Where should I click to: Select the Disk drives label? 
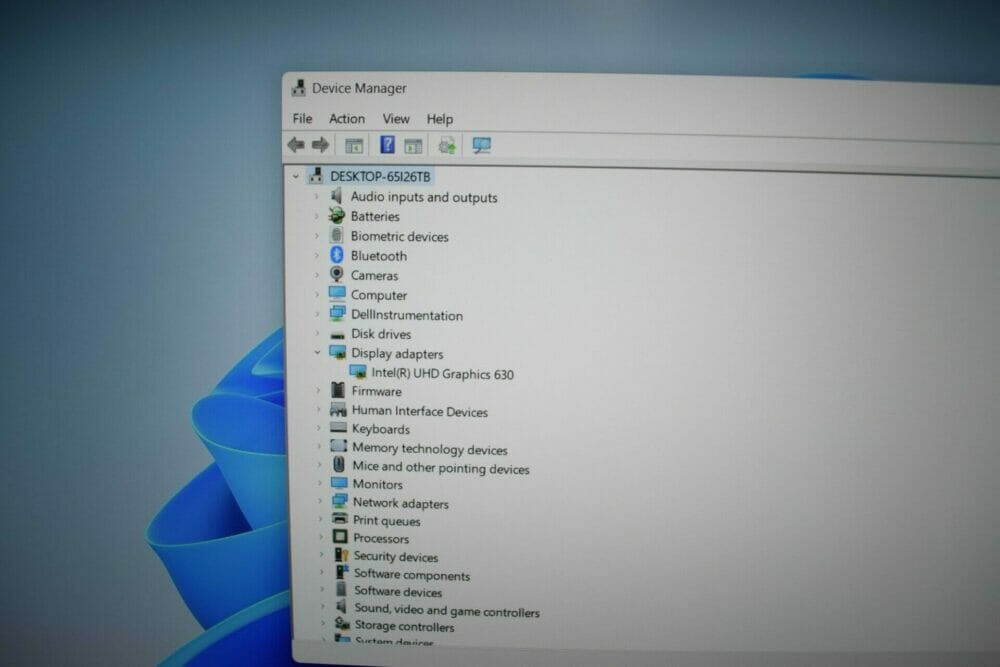381,334
